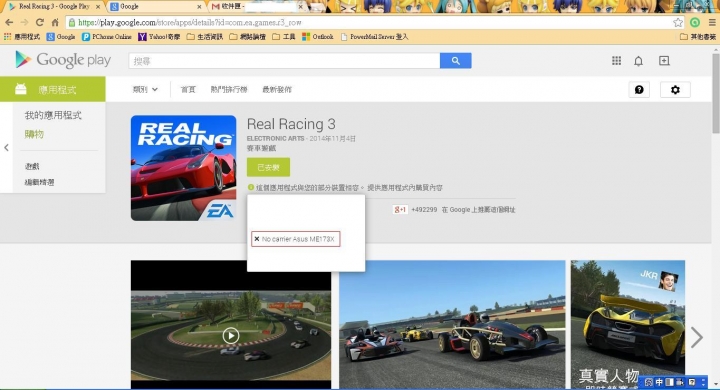Click the IME toolbar help icon

point(692,382)
